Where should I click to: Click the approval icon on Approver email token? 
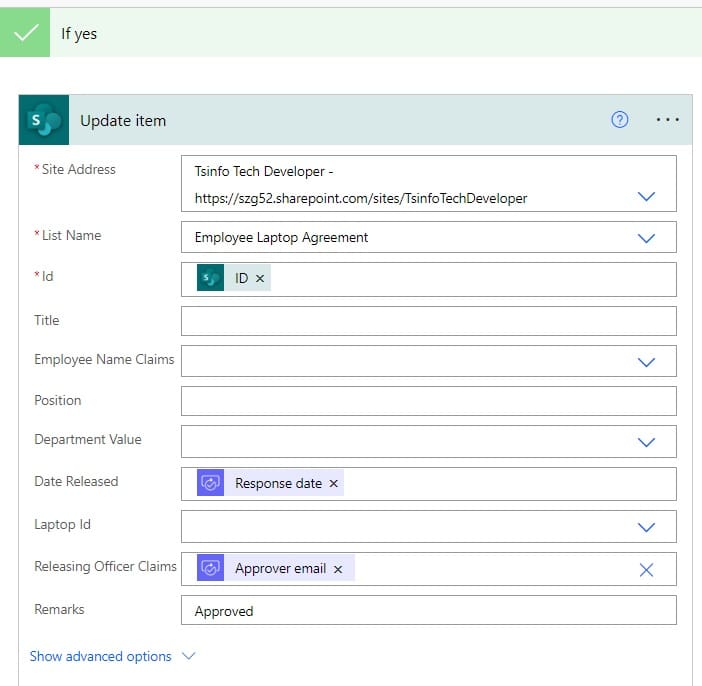[x=210, y=568]
